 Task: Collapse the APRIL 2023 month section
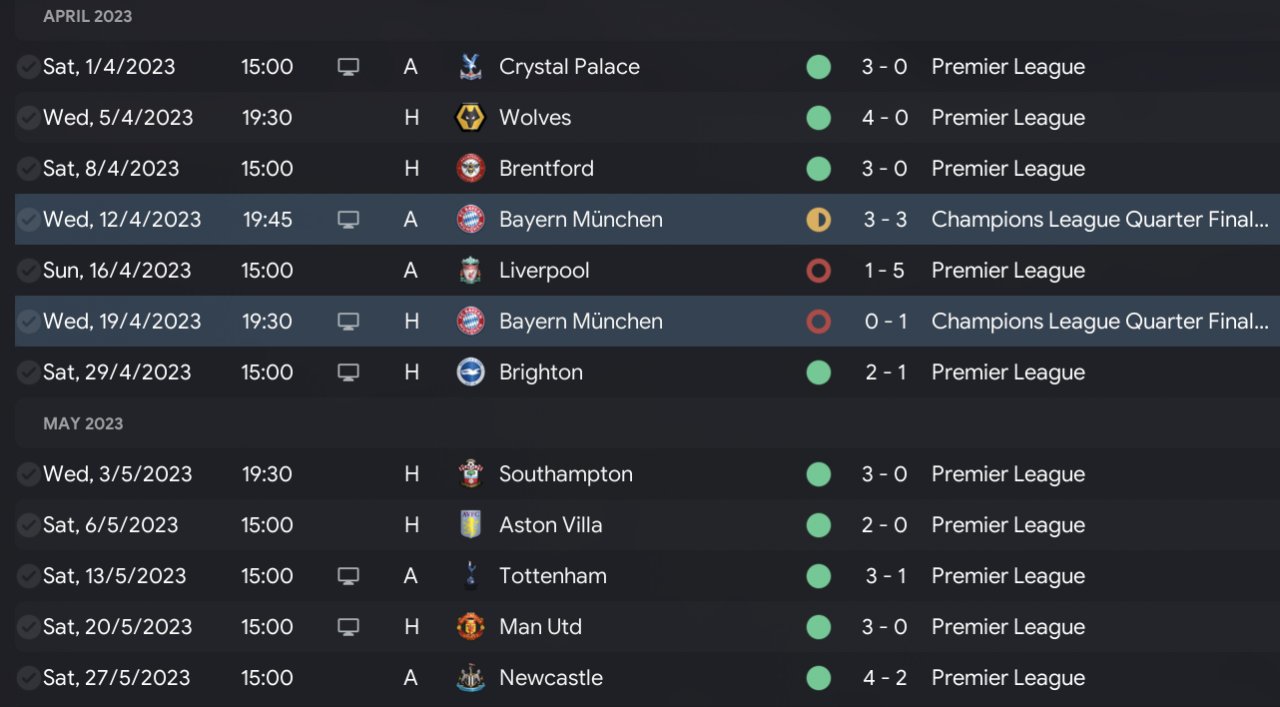(x=87, y=17)
